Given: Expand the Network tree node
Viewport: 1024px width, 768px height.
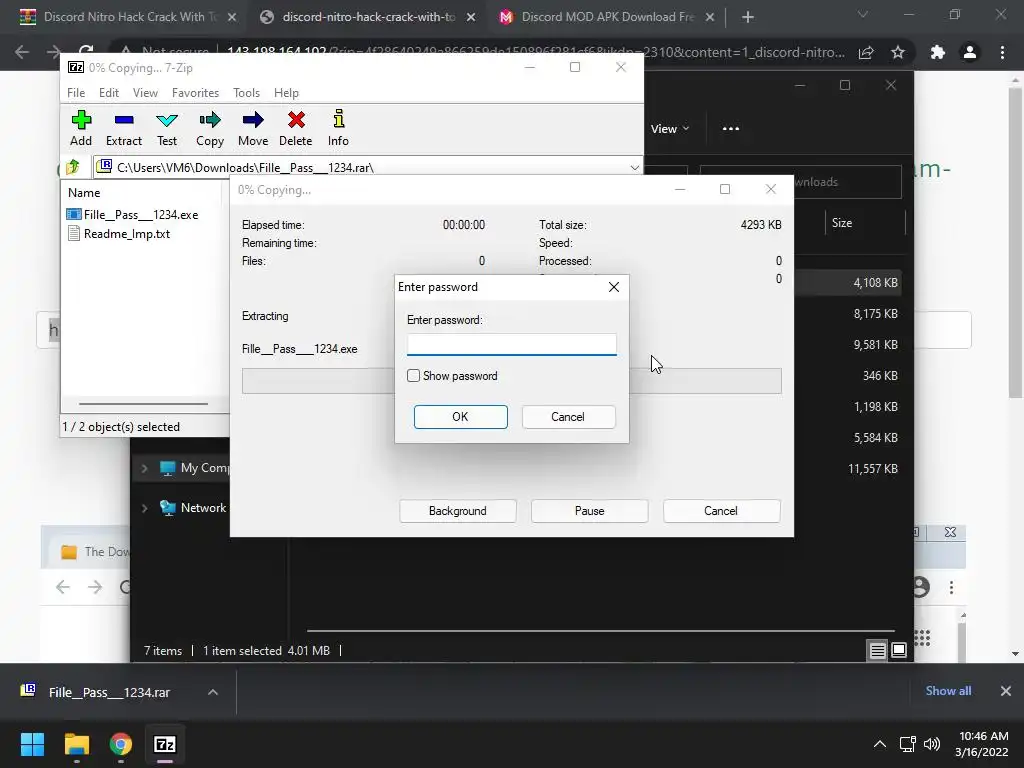Looking at the screenshot, I should 144,507.
